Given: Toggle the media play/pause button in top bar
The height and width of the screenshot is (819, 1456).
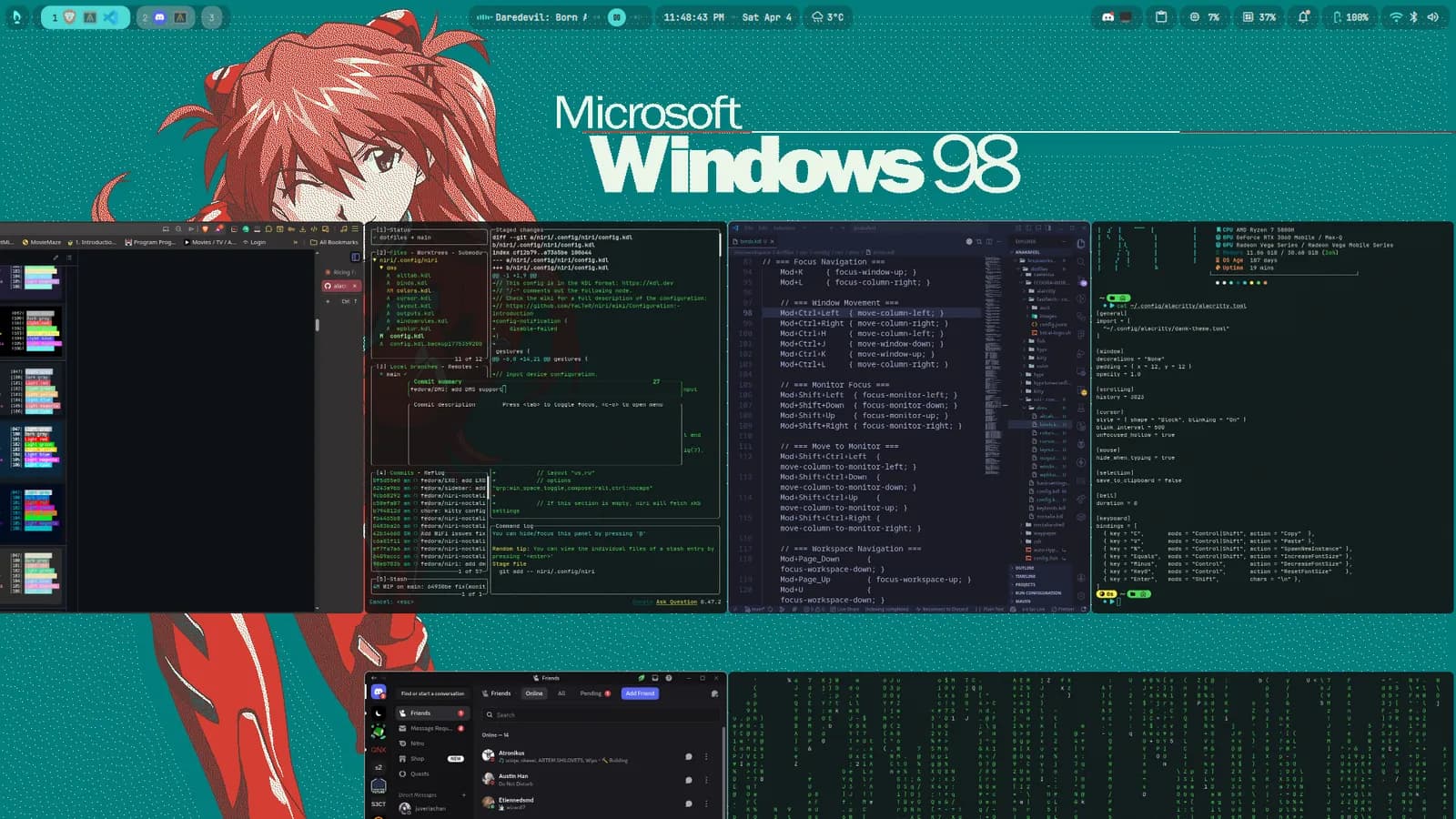Looking at the screenshot, I should [x=617, y=16].
